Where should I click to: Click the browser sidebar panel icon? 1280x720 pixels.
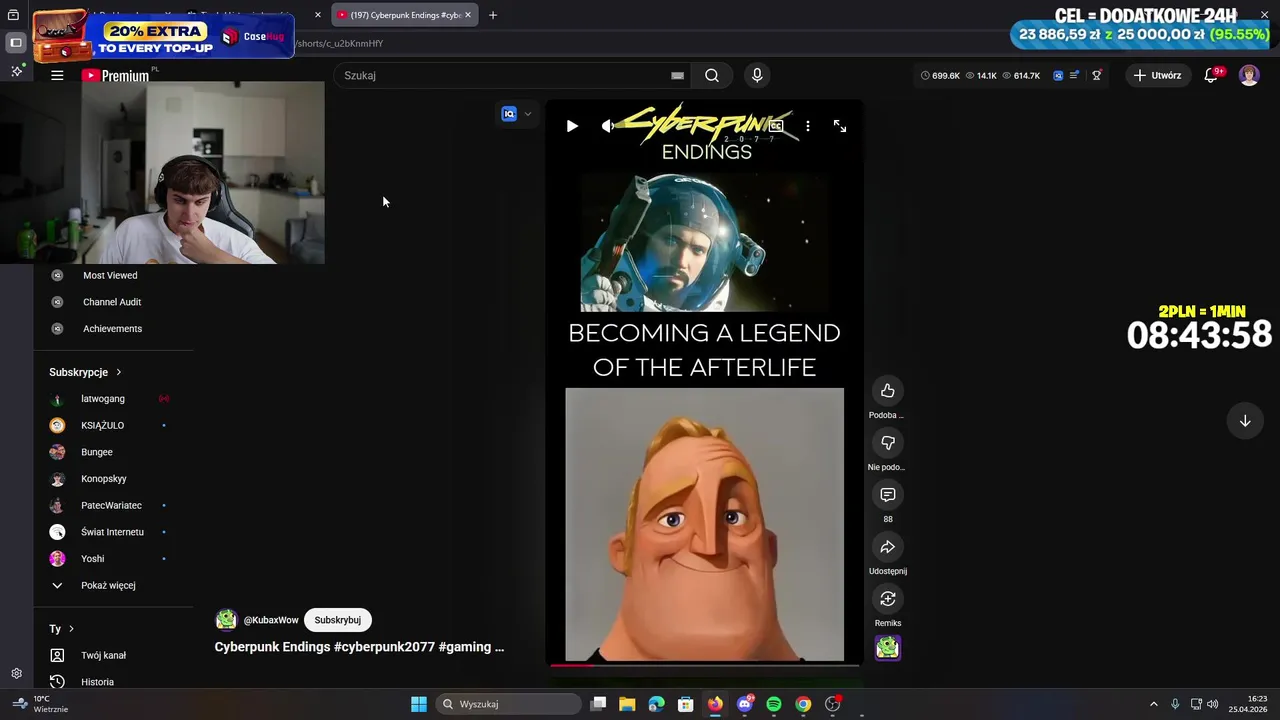coord(16,43)
